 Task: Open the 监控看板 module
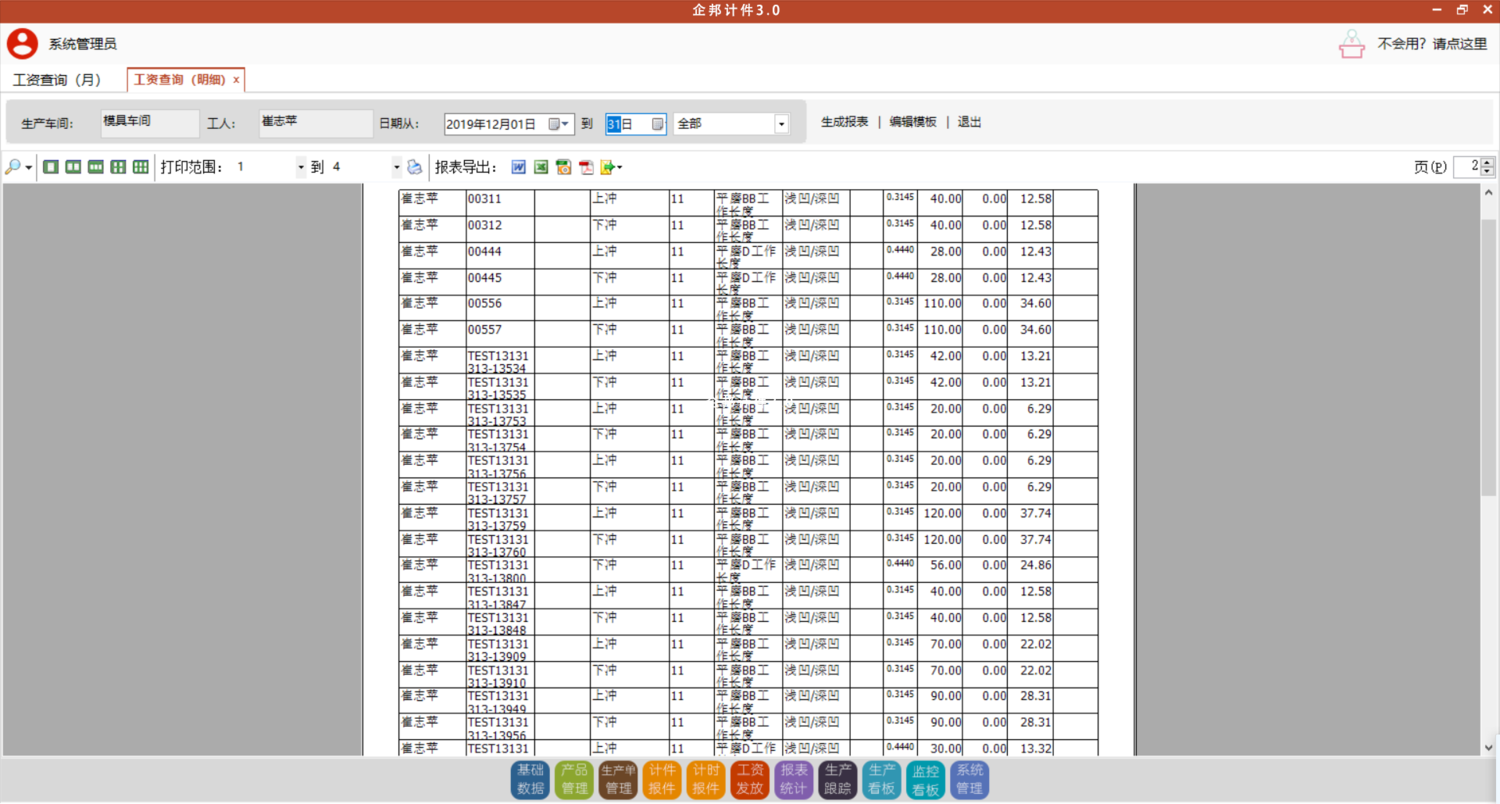tap(925, 779)
